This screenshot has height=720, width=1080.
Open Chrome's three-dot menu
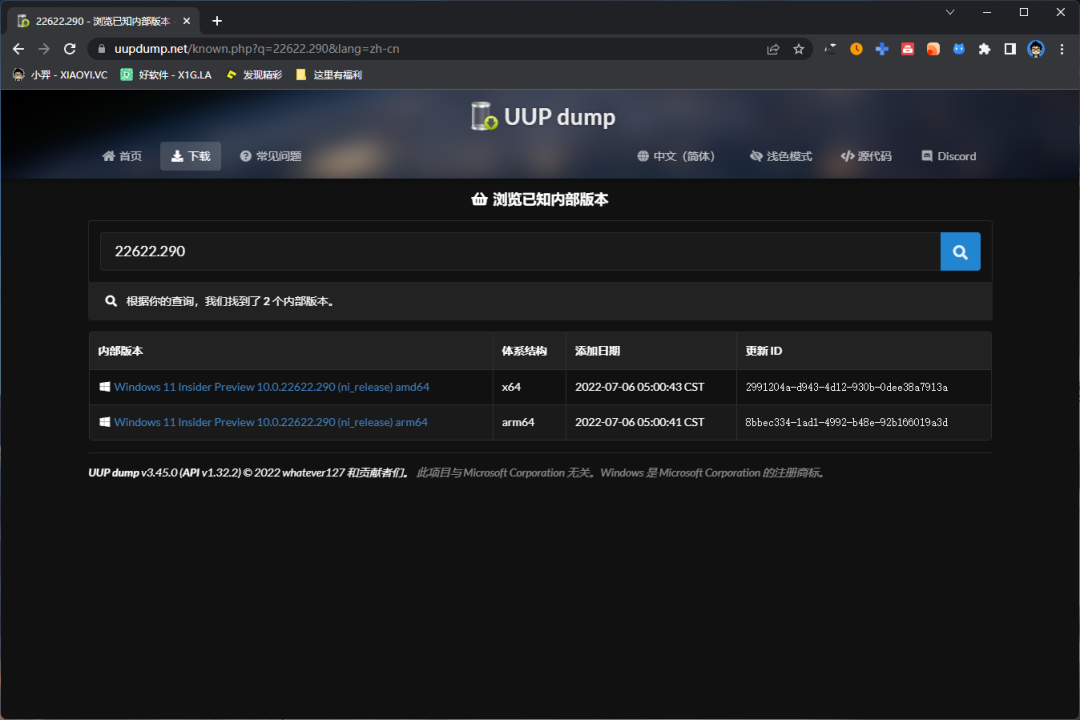point(1062,48)
